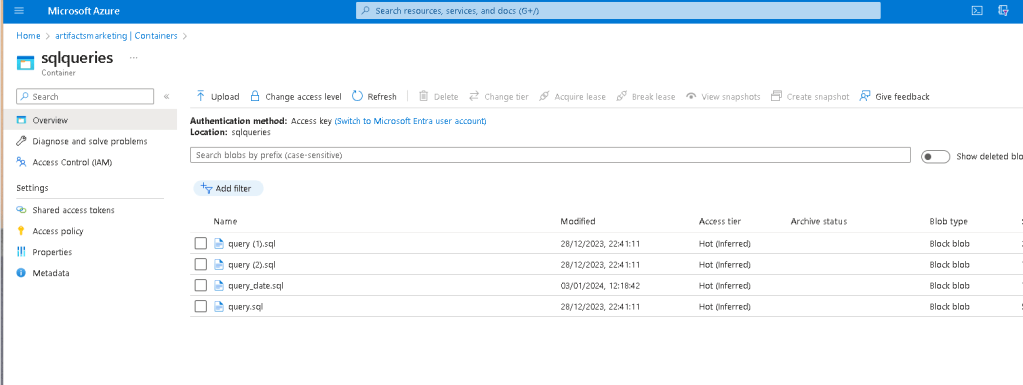Viewport: 1023px width, 385px height.
Task: Click the Access Control (IAM) people icon
Action: coord(22,162)
